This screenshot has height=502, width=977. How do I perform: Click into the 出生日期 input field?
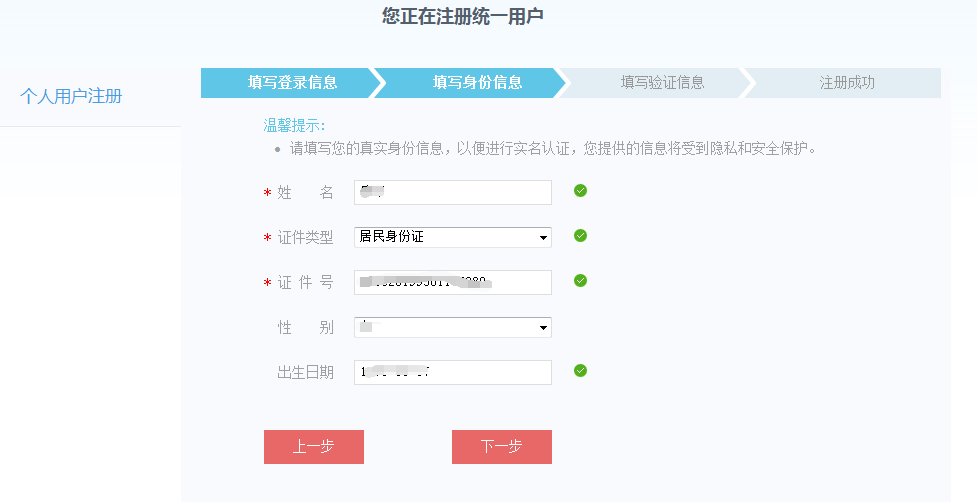(x=453, y=372)
